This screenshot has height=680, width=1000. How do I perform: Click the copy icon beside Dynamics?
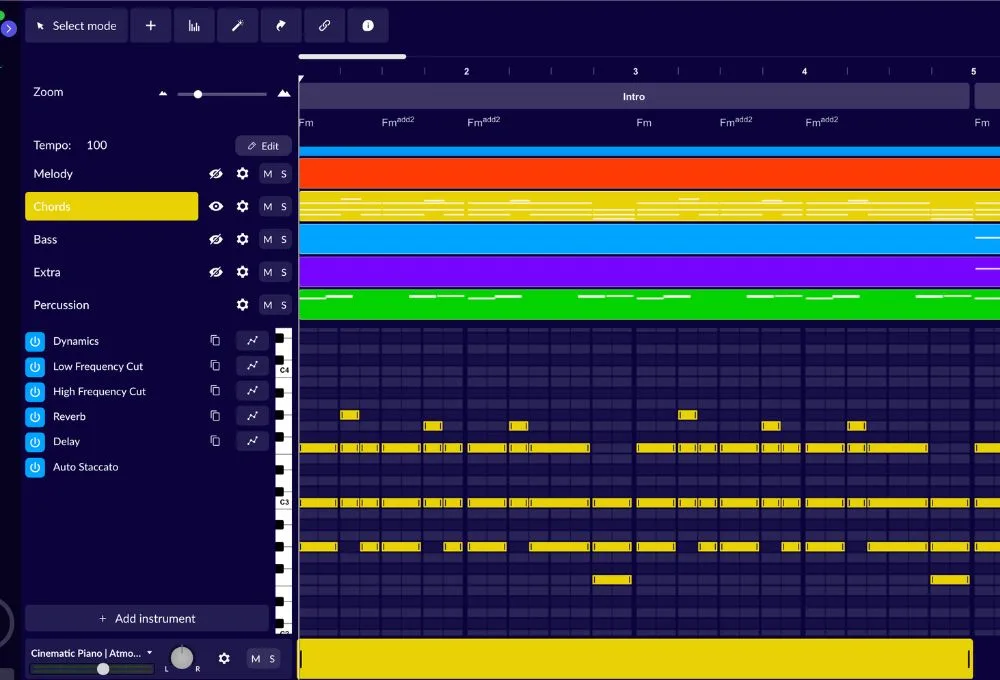pyautogui.click(x=215, y=340)
